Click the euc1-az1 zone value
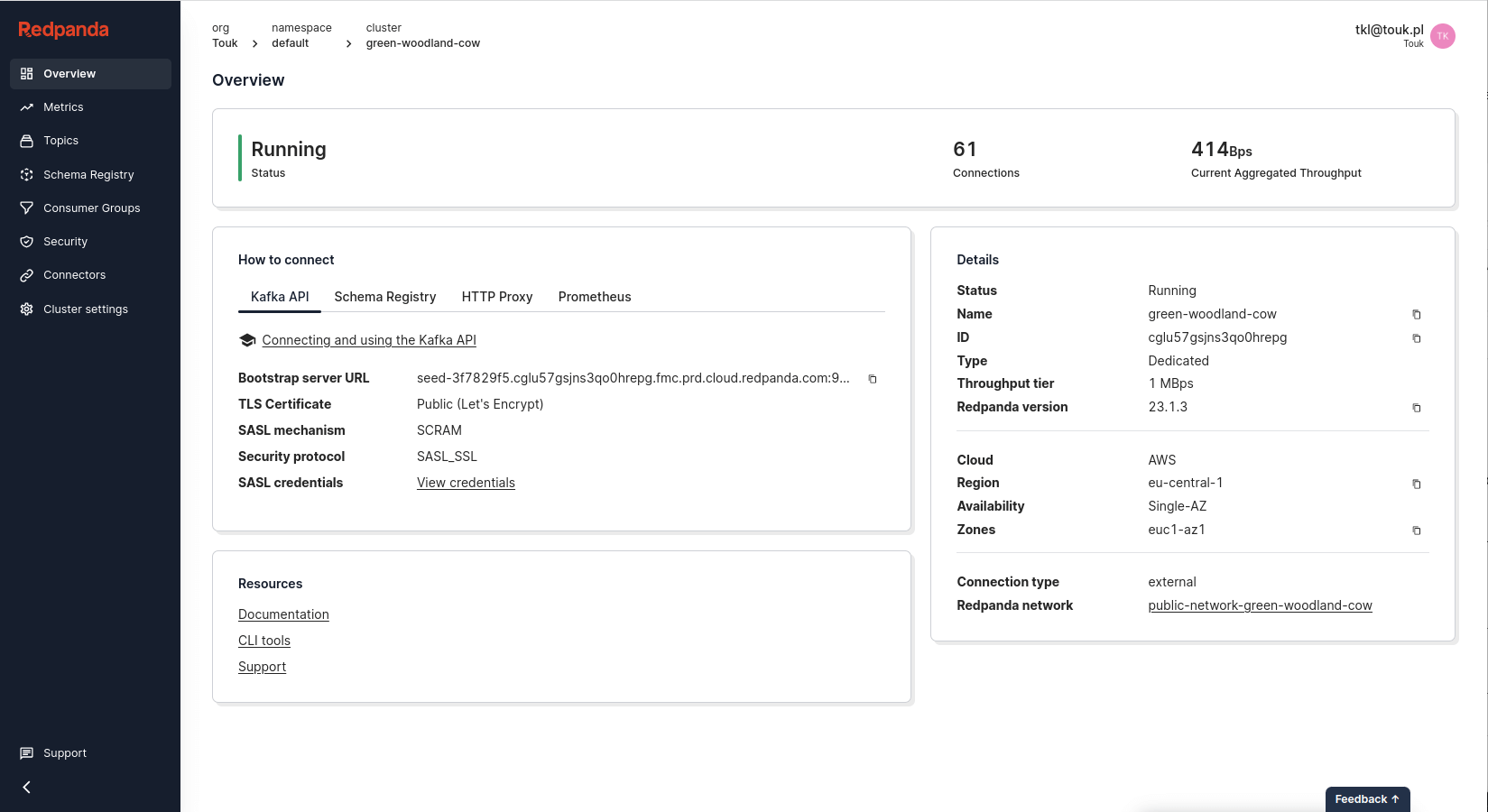 [1177, 530]
